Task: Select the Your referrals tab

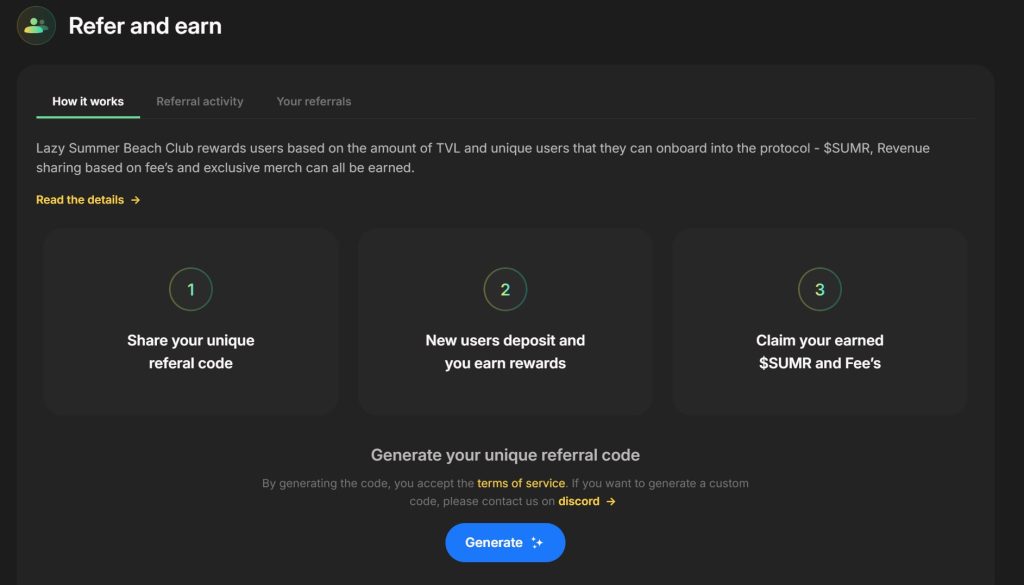Action: coord(314,101)
